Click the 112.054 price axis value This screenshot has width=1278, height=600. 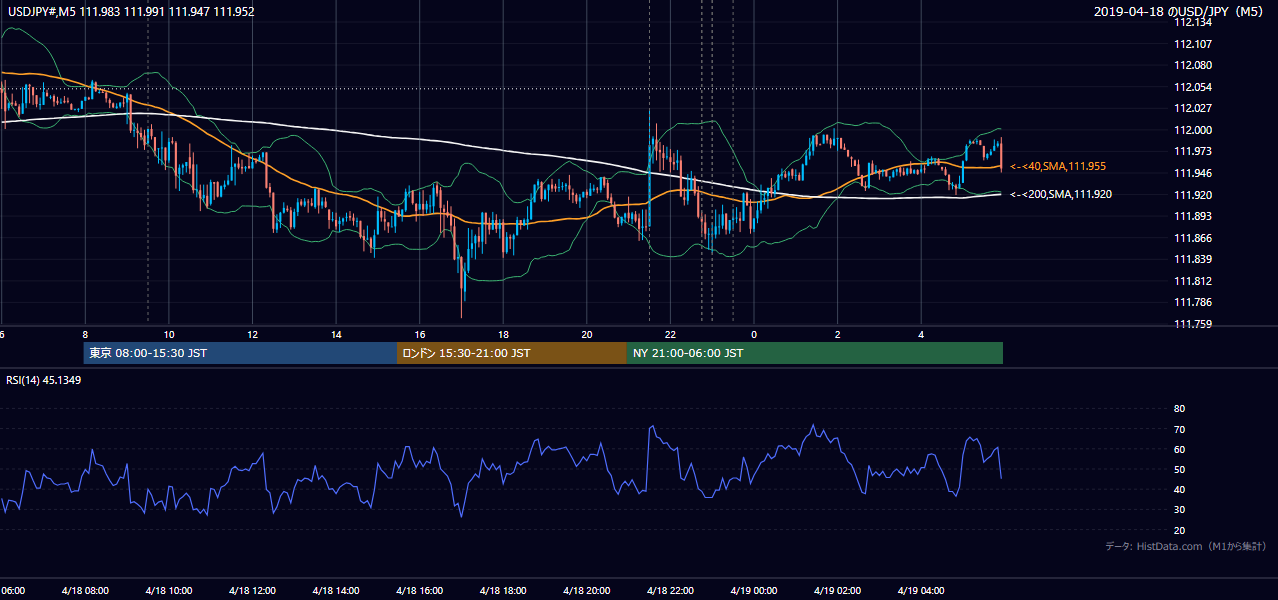[x=1193, y=87]
